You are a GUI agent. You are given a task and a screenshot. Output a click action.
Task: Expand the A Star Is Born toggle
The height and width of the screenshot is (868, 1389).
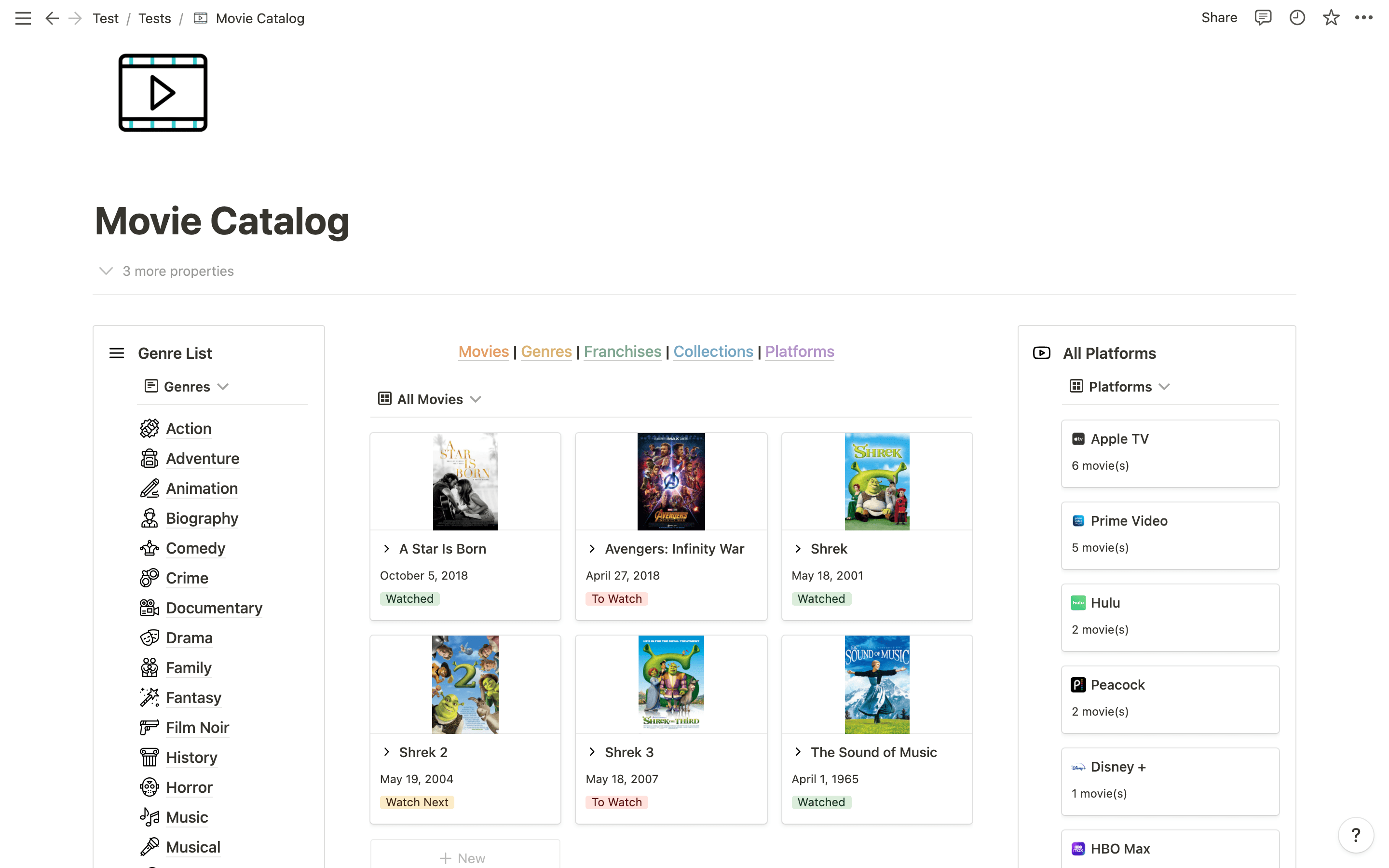(x=387, y=549)
